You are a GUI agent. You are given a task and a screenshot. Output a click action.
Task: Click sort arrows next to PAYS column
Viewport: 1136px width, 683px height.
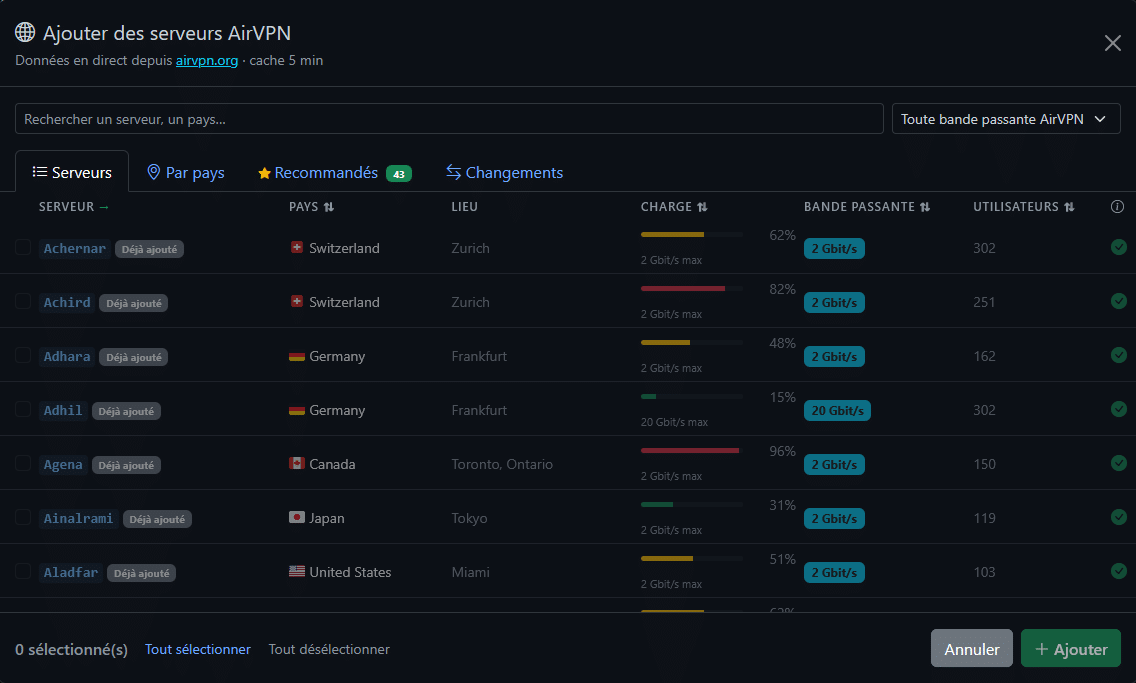329,207
